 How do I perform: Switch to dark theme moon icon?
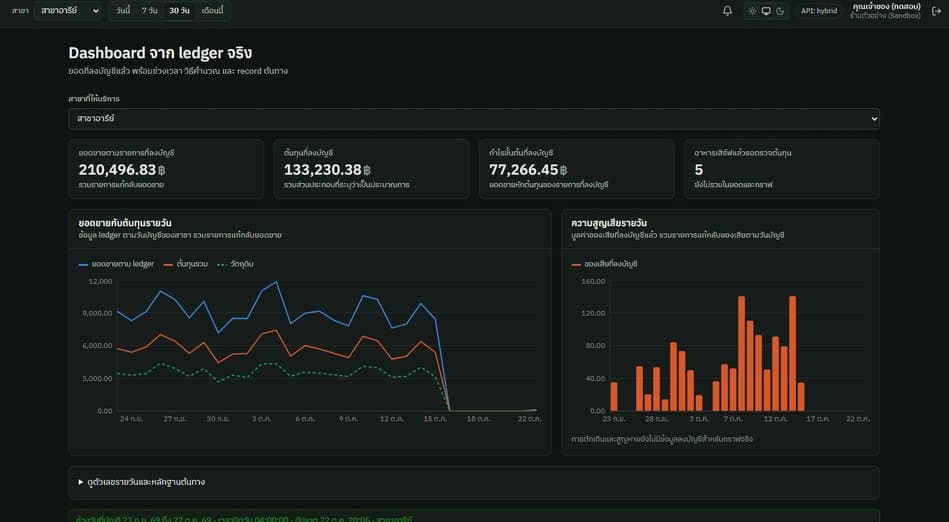point(780,11)
